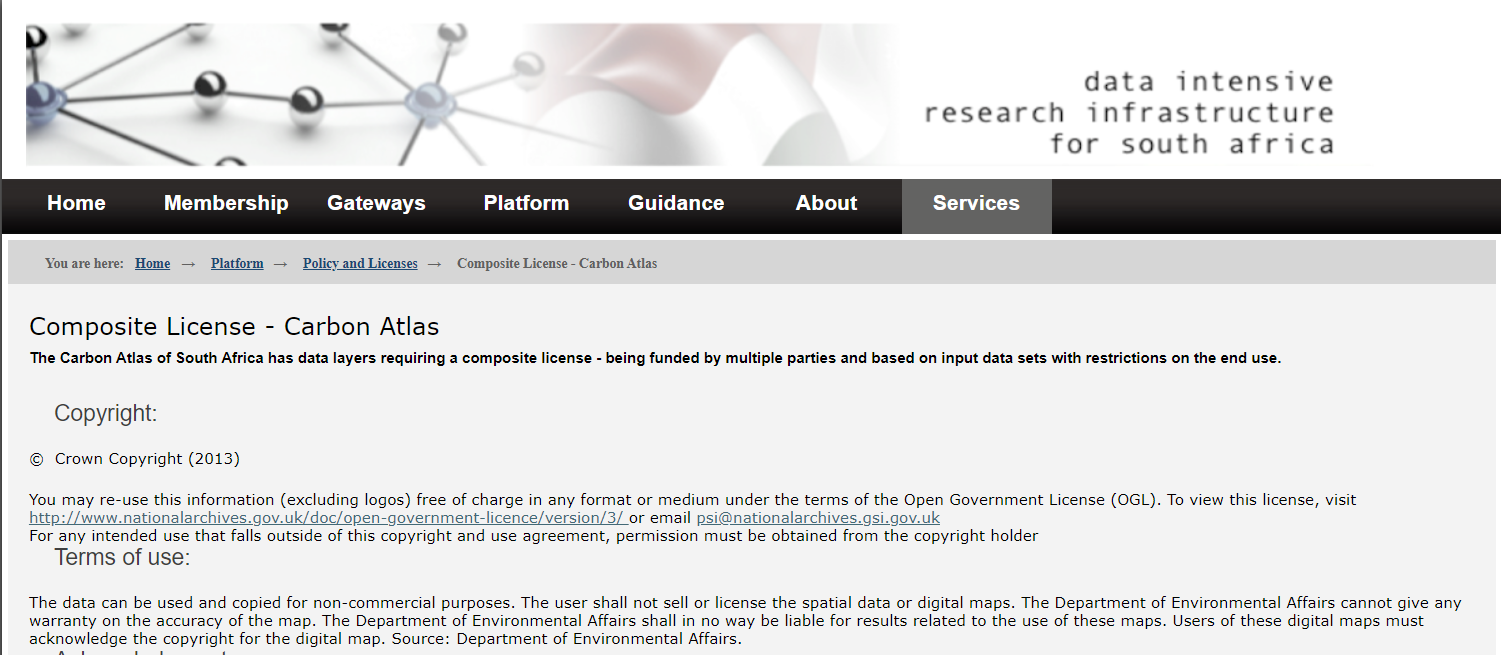1501x655 pixels.
Task: Open the Policy and Licenses breadcrumb link
Action: point(360,264)
